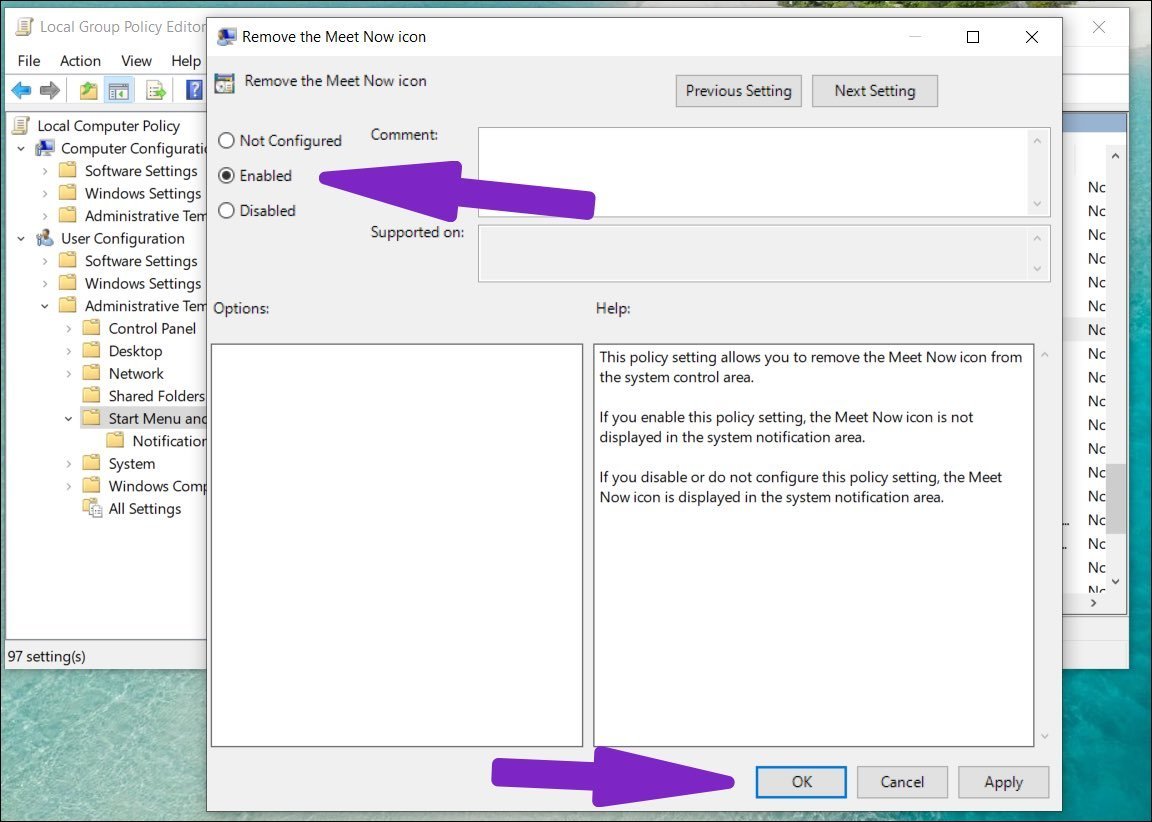Expand the System tree node
Viewport: 1152px width, 822px height.
(x=68, y=464)
